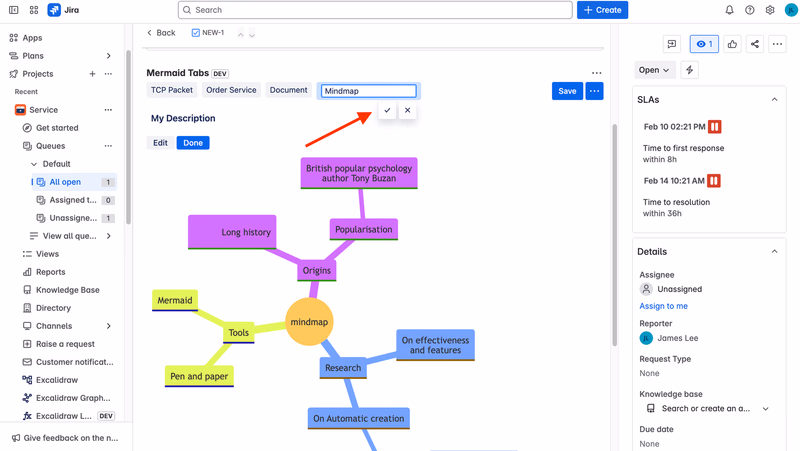800x451 pixels.
Task: Switch description to Edit mode
Action: [x=160, y=143]
